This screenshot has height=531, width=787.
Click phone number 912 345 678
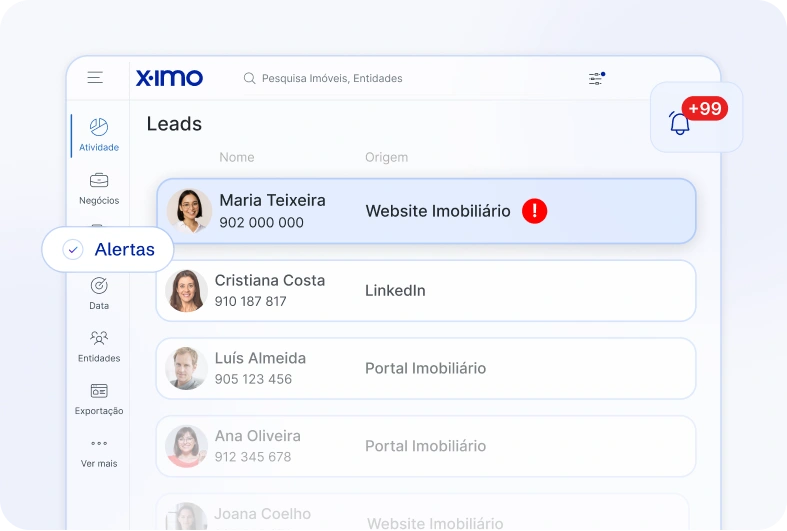pos(253,457)
